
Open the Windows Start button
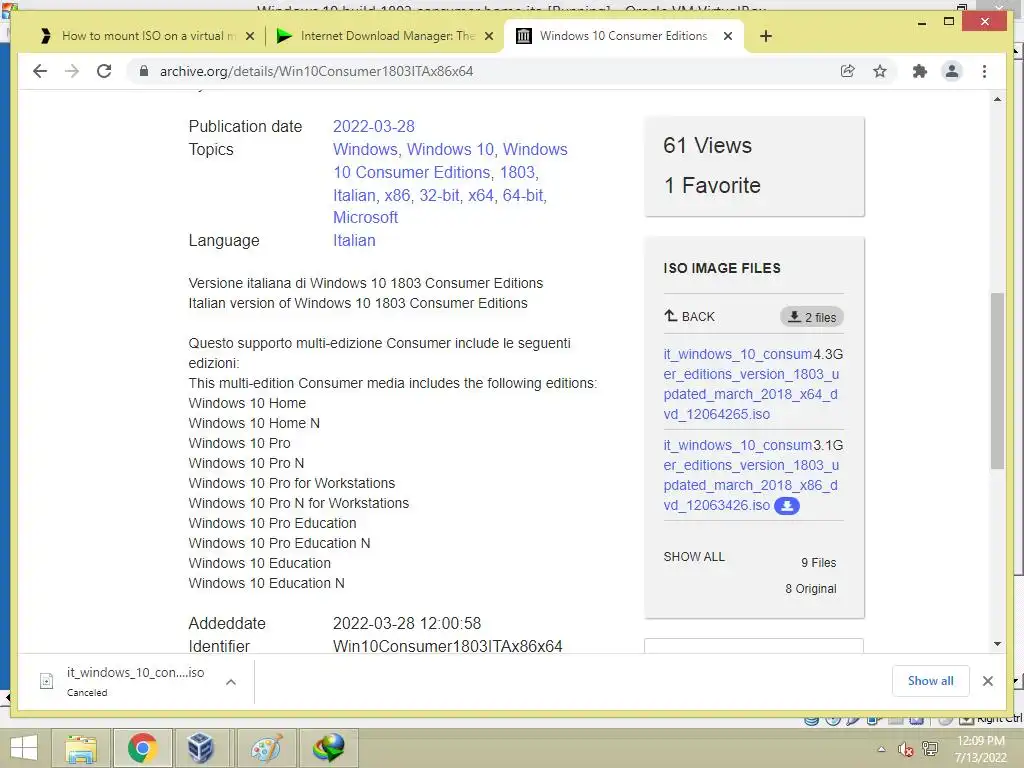pos(24,748)
